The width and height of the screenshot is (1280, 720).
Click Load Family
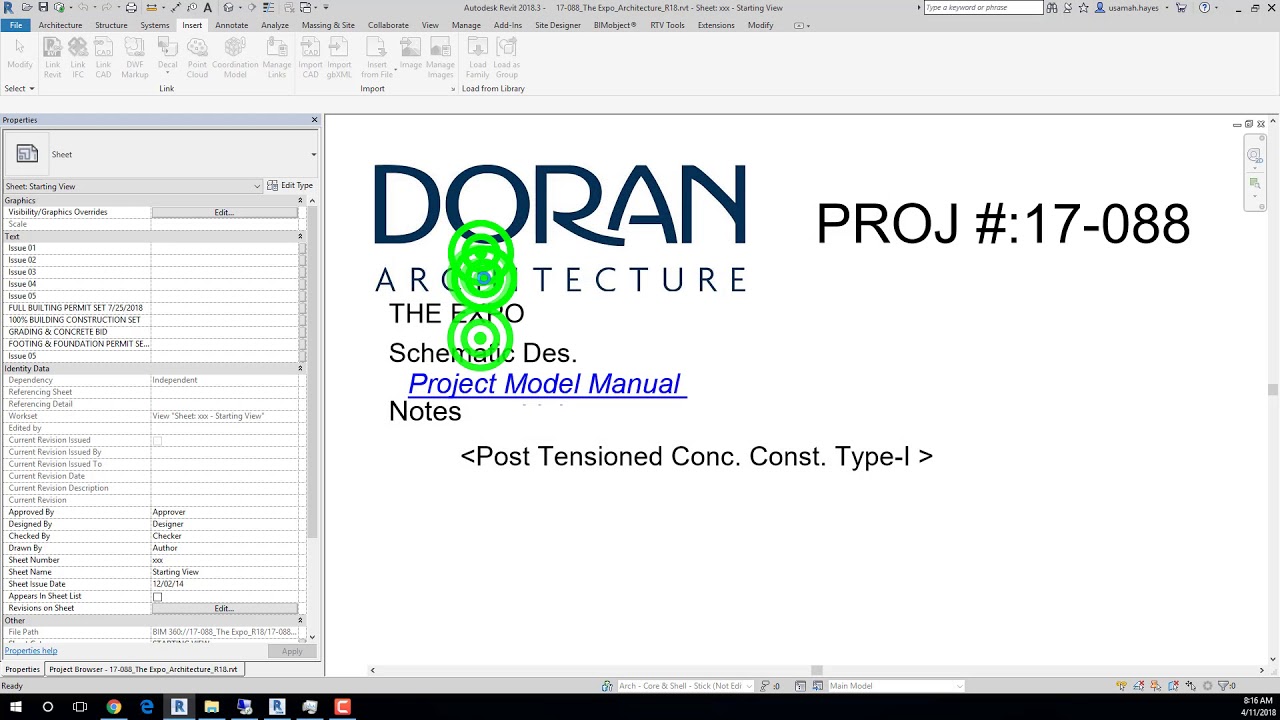point(478,57)
